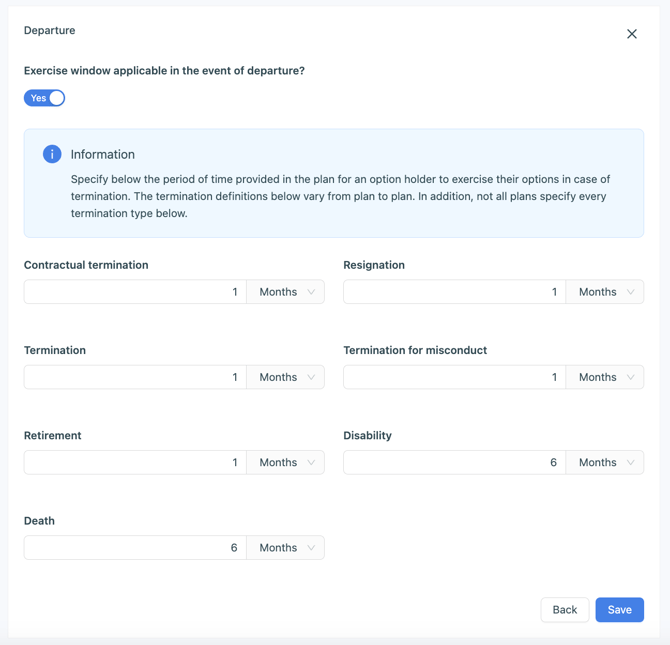The width and height of the screenshot is (670, 645).
Task: Open Contractual termination Months dropdown
Action: point(286,292)
